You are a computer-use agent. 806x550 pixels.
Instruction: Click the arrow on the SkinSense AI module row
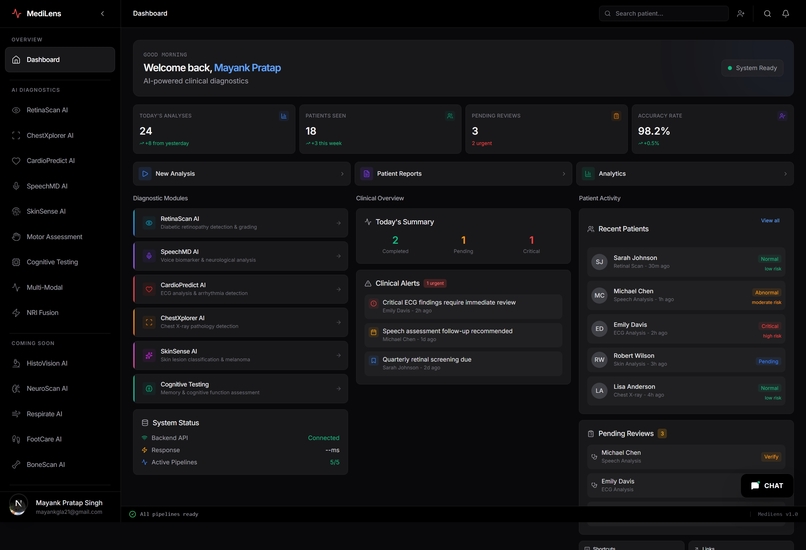tap(339, 356)
